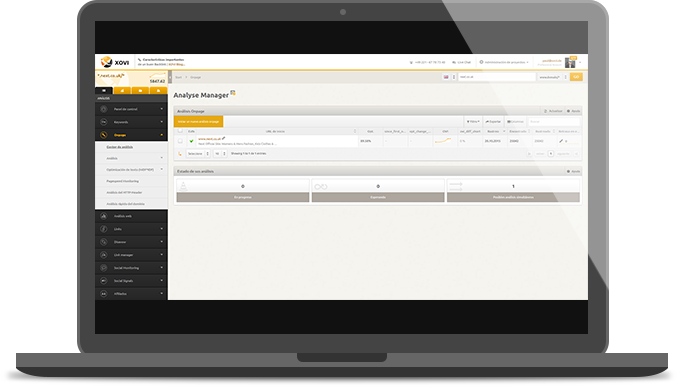Image resolution: width=678 pixels, height=387 pixels.
Task: Expand the Panel de control menu arrow
Action: tap(162, 109)
